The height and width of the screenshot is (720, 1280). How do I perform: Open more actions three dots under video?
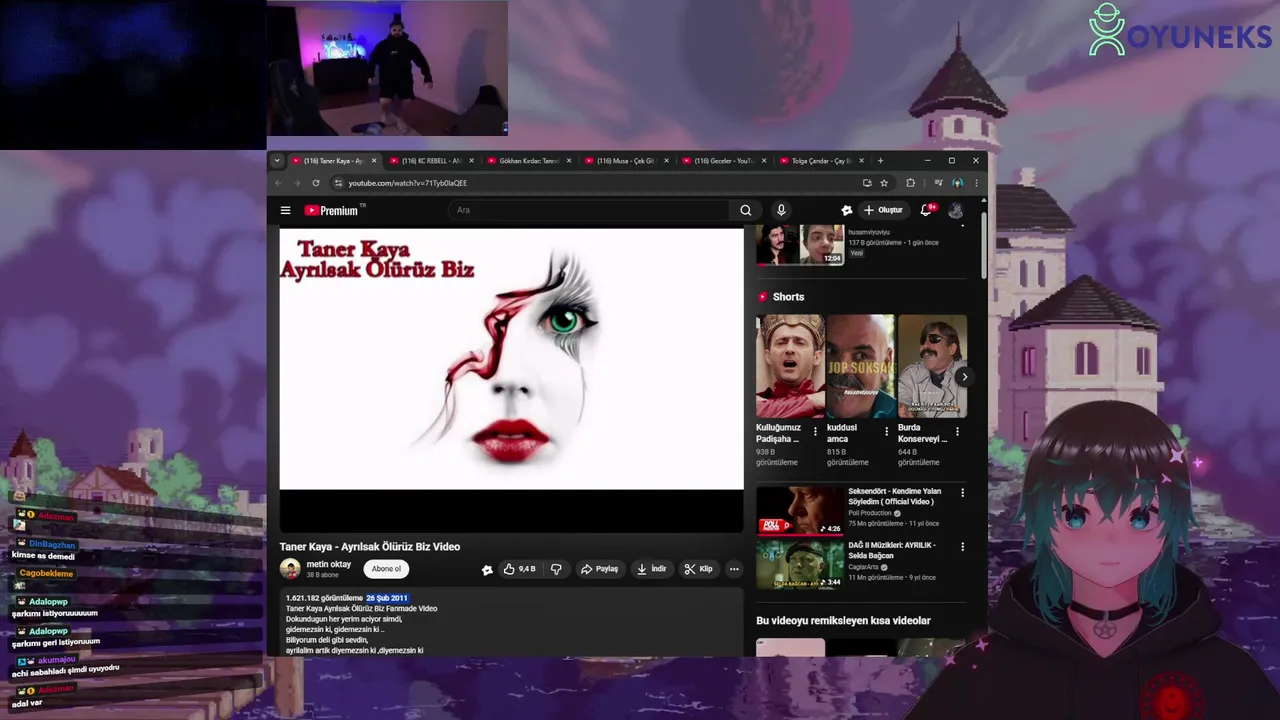point(734,569)
